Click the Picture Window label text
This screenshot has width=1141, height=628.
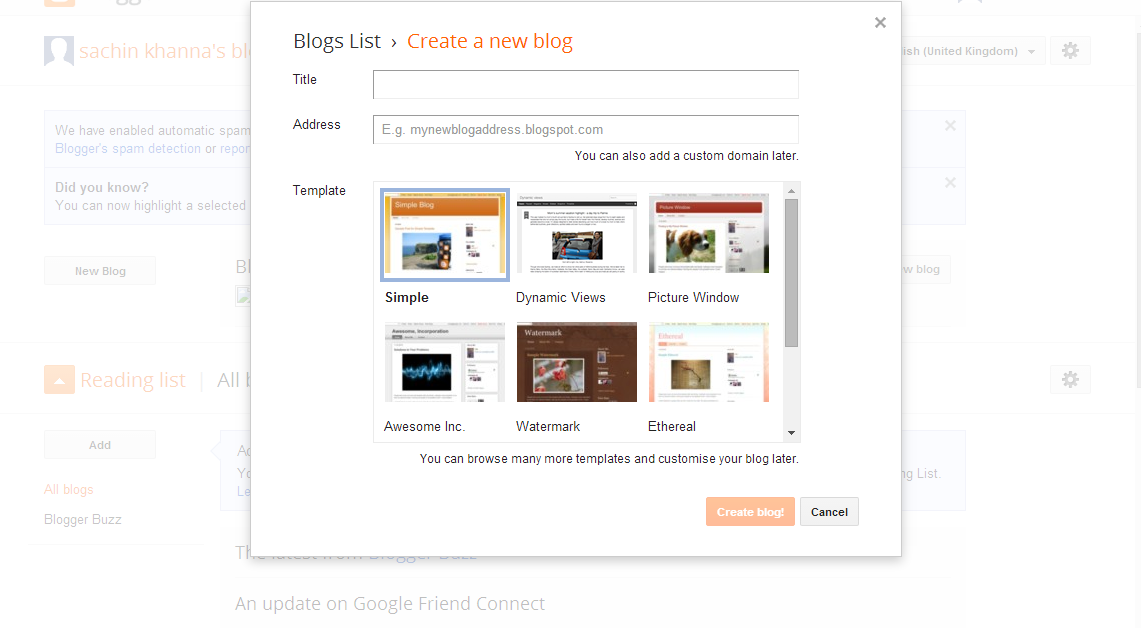(x=693, y=298)
